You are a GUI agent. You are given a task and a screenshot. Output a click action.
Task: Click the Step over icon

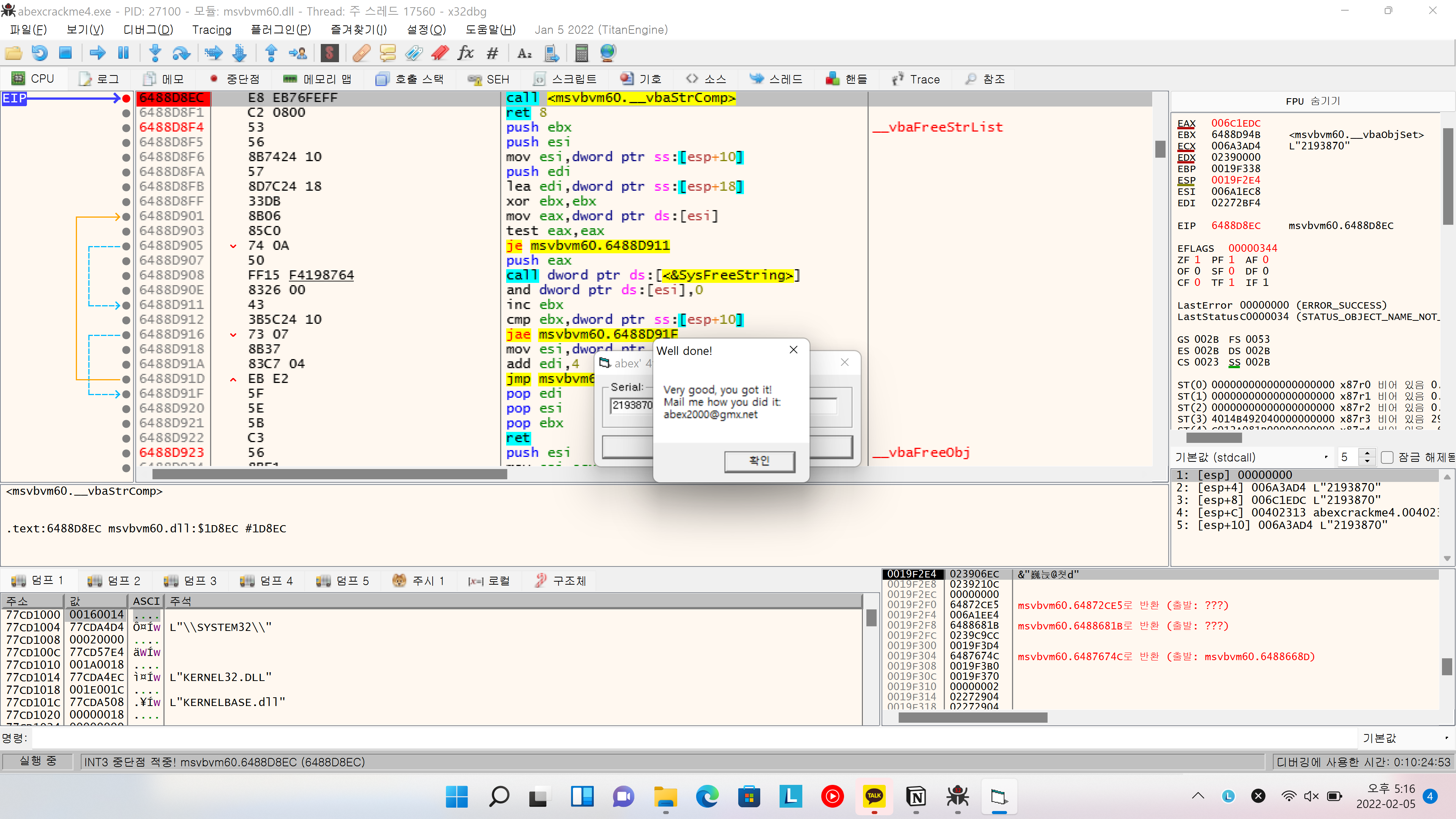click(x=181, y=53)
